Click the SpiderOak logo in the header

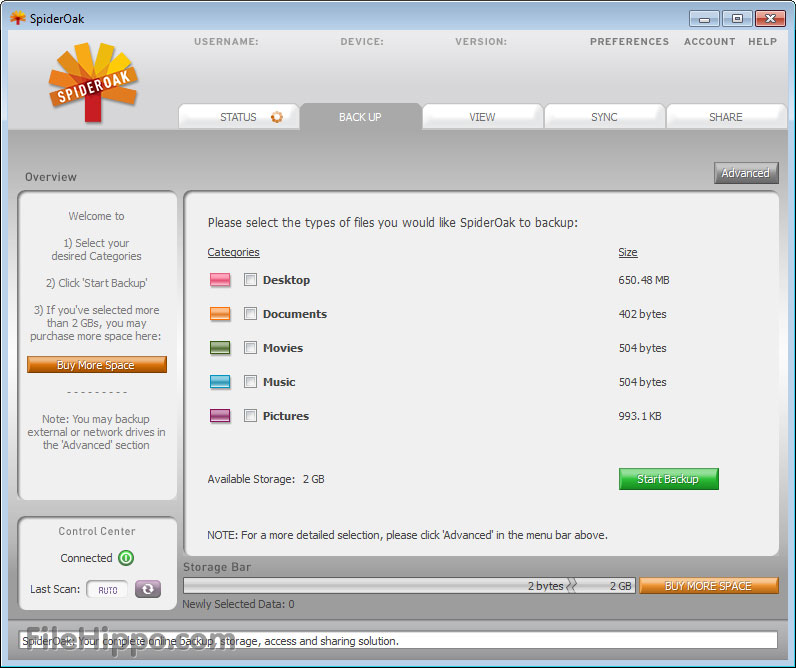[93, 83]
